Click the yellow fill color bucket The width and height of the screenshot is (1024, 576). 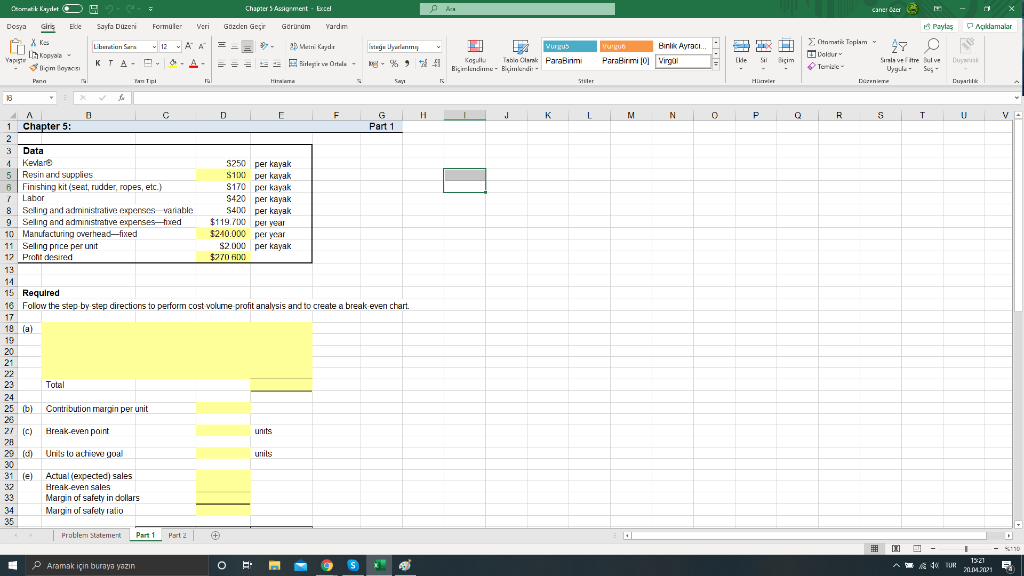173,63
